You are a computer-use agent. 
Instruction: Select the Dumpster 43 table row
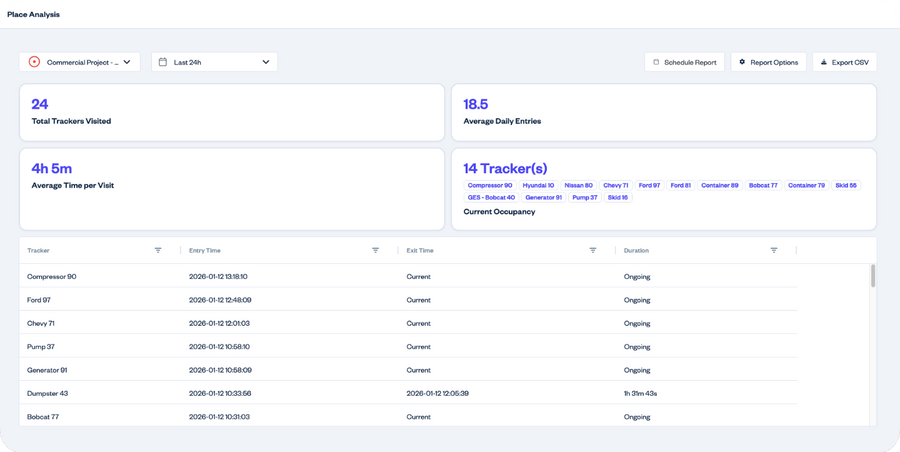400,393
